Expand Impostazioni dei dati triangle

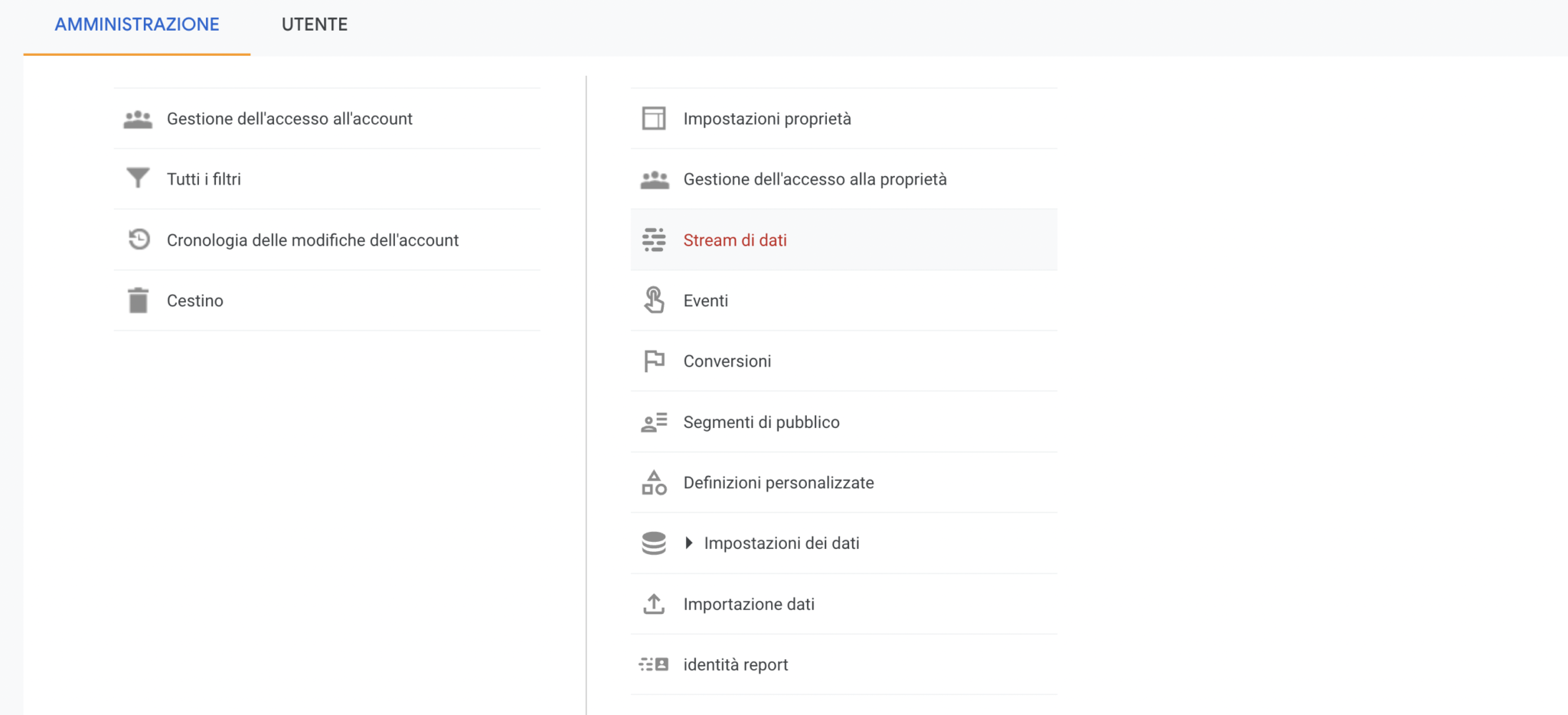(x=689, y=543)
